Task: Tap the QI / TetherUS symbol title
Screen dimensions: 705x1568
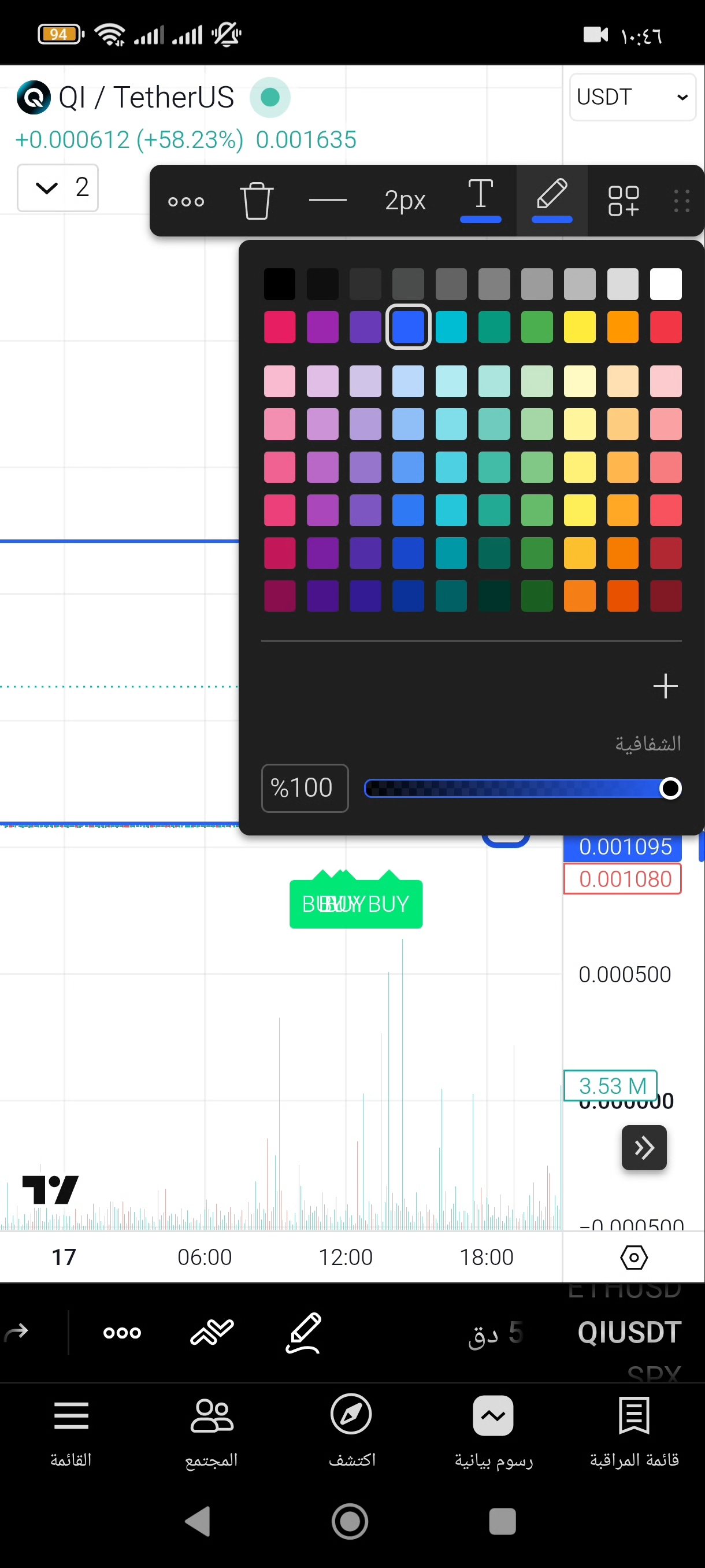Action: (146, 97)
